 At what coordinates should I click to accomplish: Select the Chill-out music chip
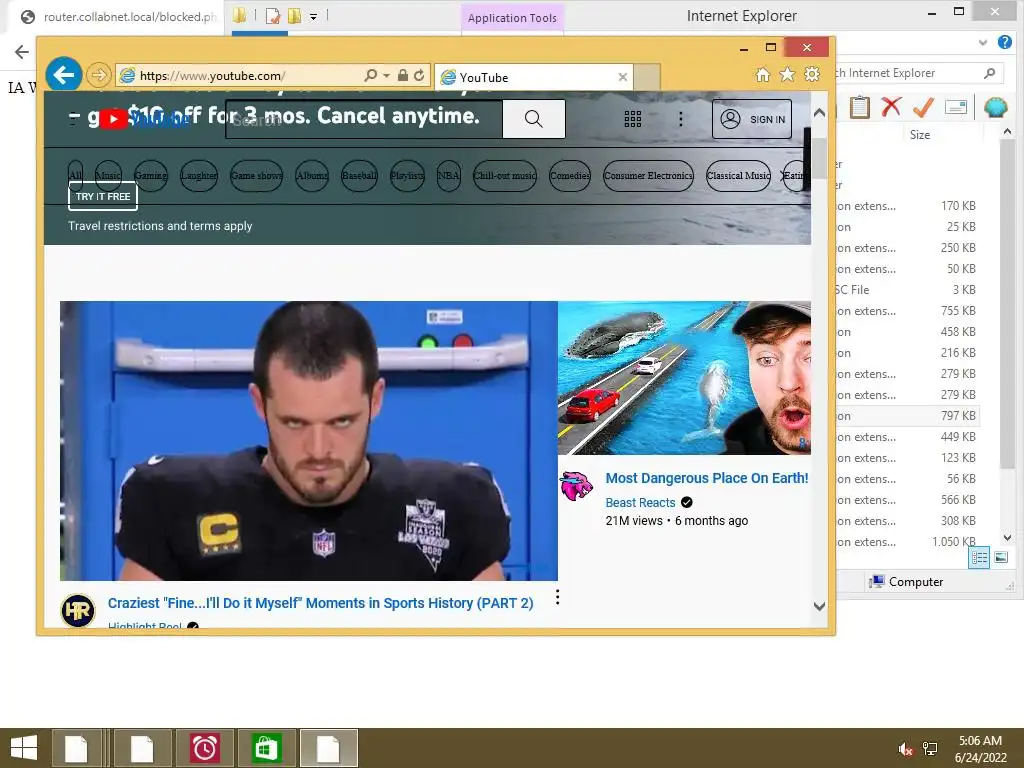[x=505, y=176]
